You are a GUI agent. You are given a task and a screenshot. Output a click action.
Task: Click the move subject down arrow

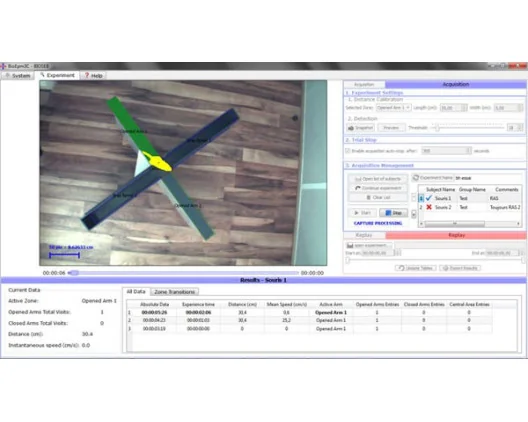(414, 214)
